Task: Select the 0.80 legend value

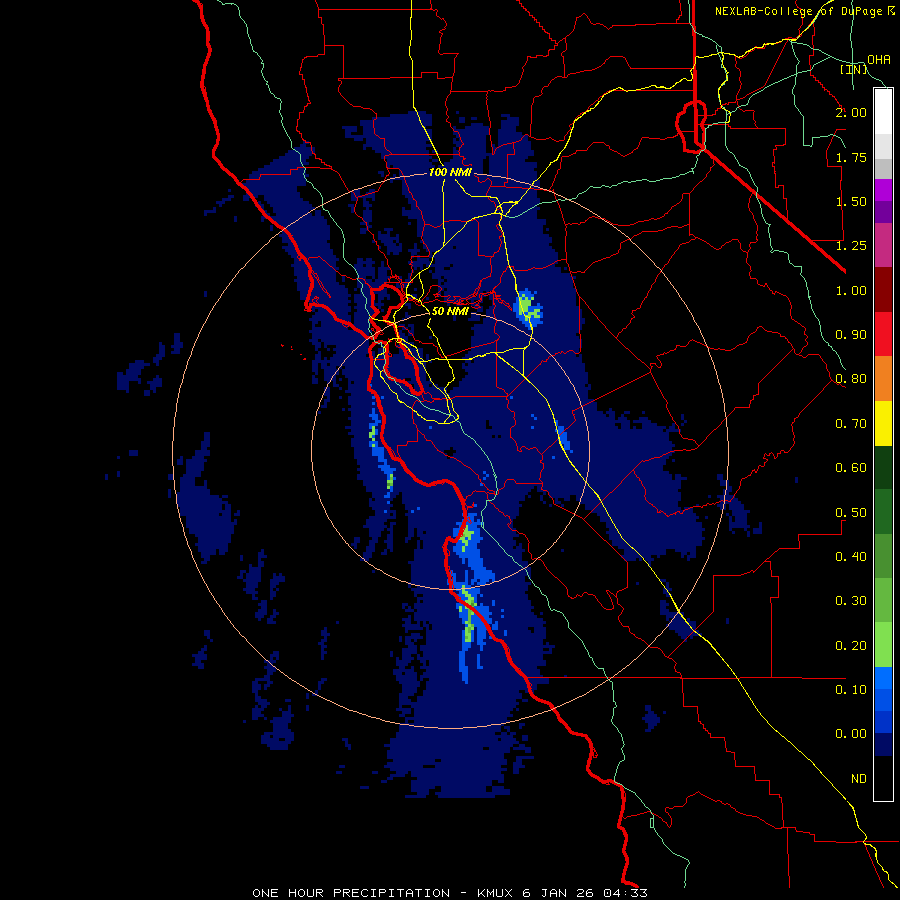Action: pyautogui.click(x=851, y=379)
